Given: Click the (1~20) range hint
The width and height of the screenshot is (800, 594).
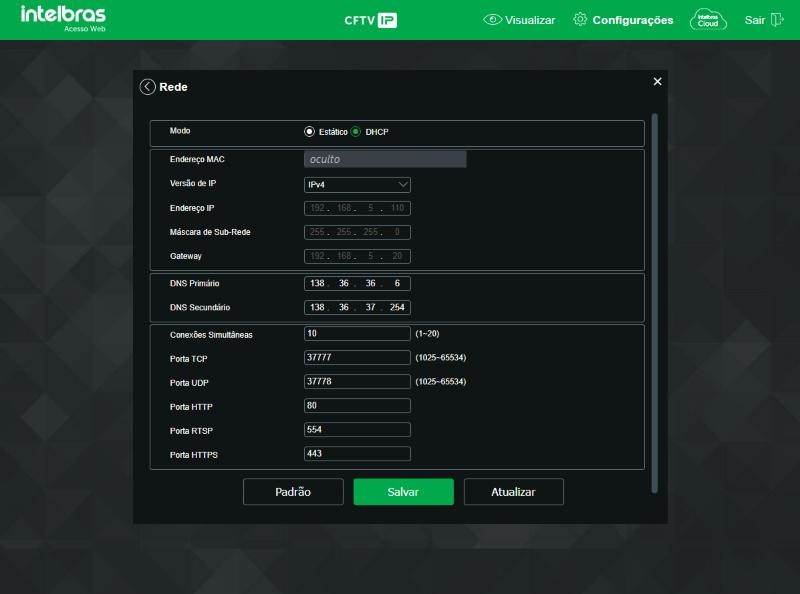Looking at the screenshot, I should coord(427,333).
